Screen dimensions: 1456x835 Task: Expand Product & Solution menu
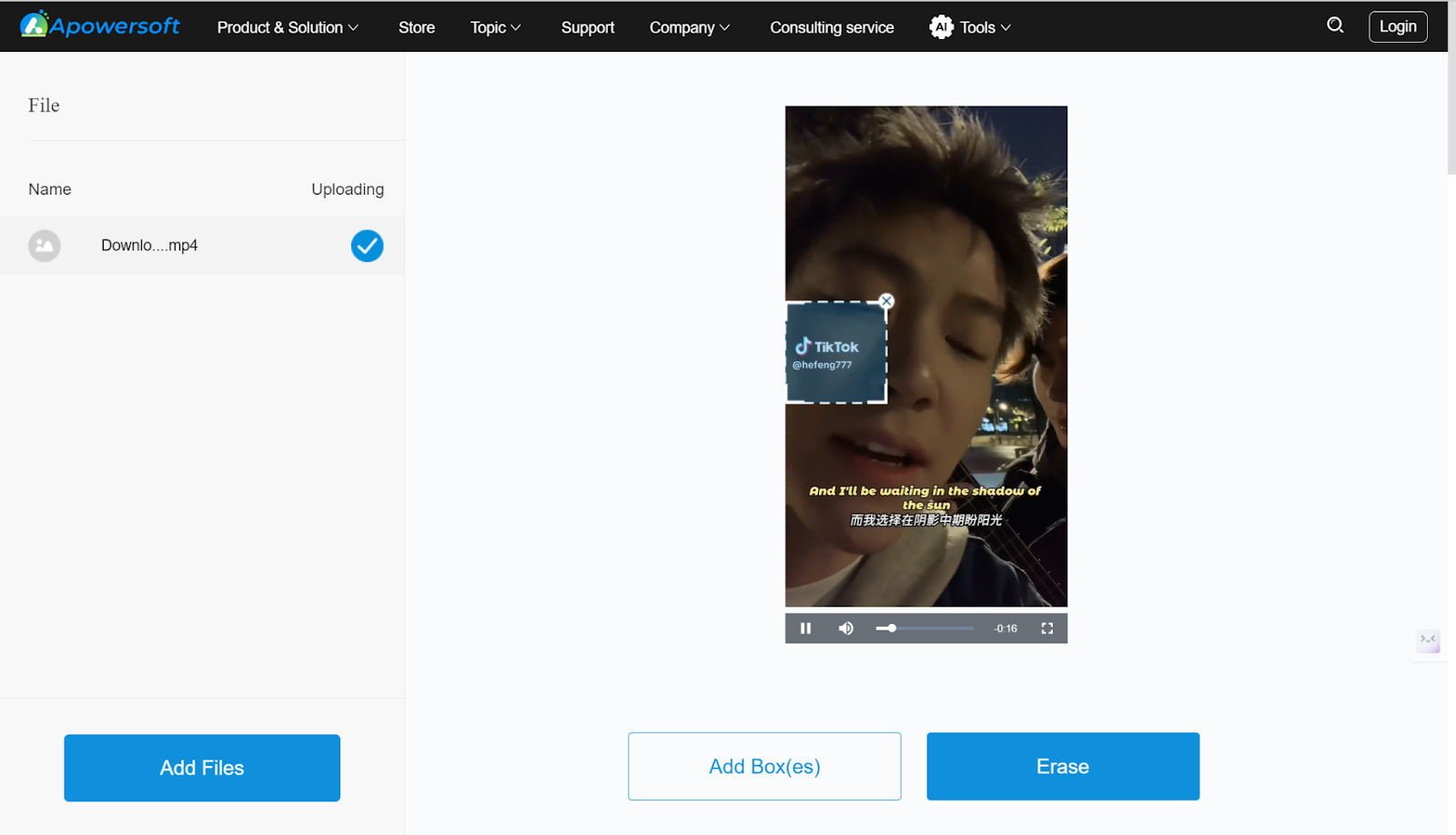288,27
